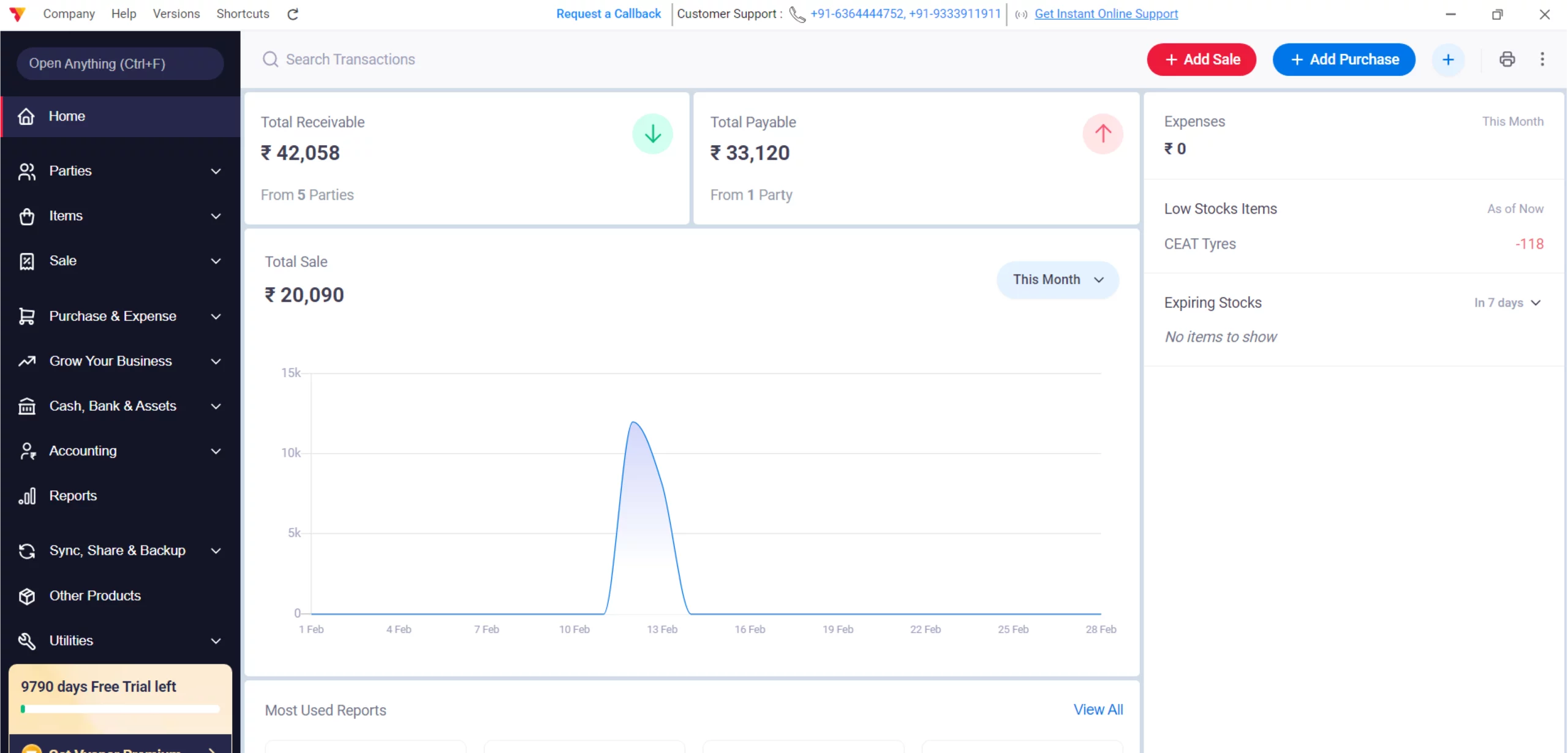The width and height of the screenshot is (1568, 753).
Task: Click the Get Instant Online Support link
Action: coord(1106,13)
